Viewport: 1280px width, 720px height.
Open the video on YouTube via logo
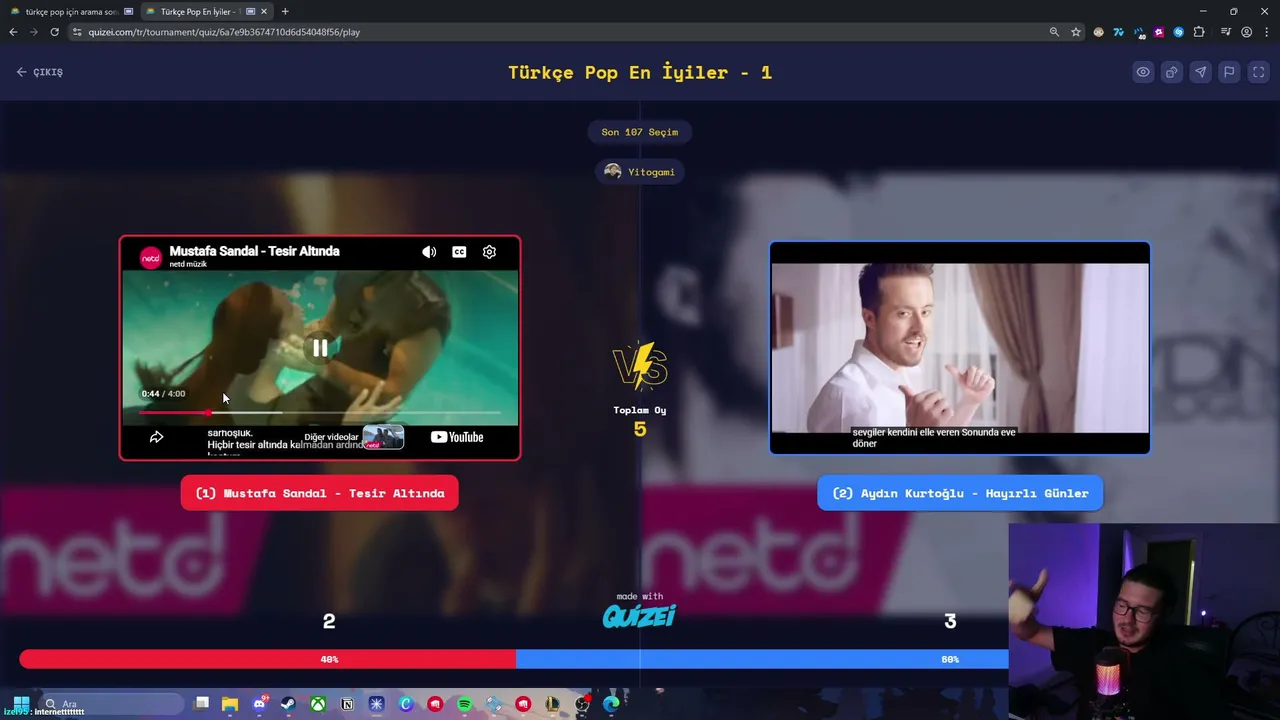(457, 437)
